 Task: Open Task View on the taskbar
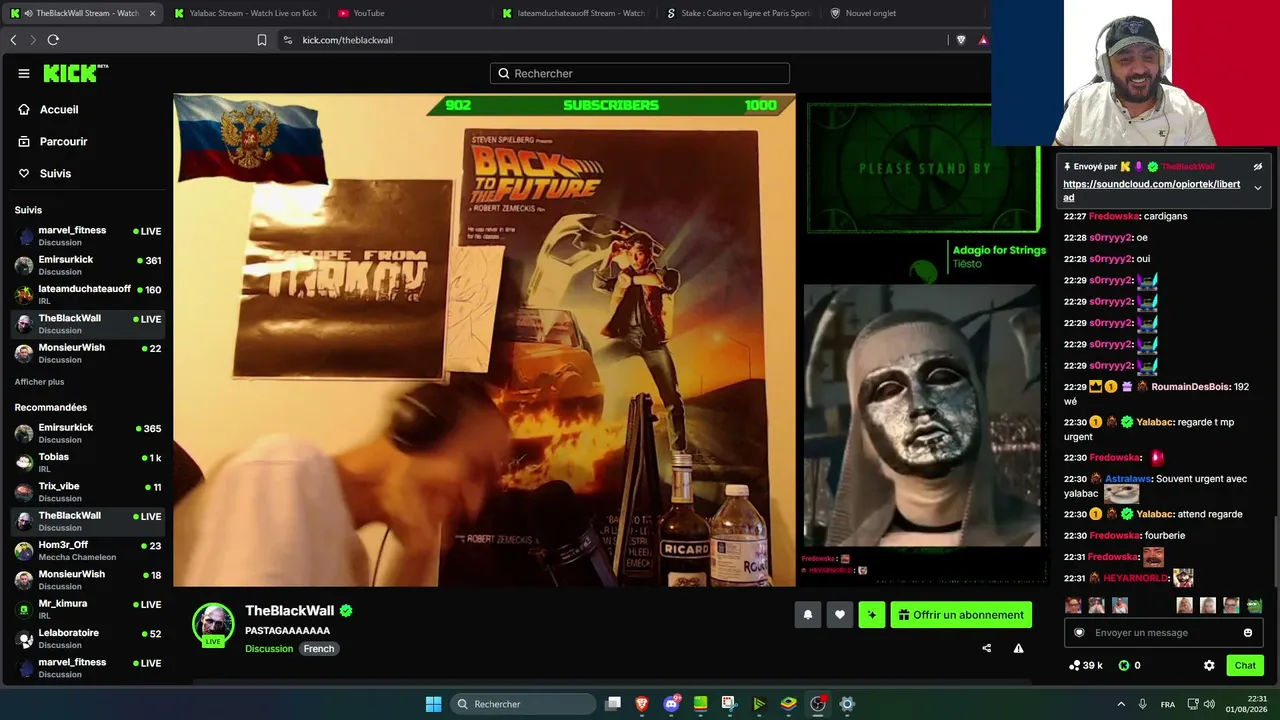coord(613,704)
